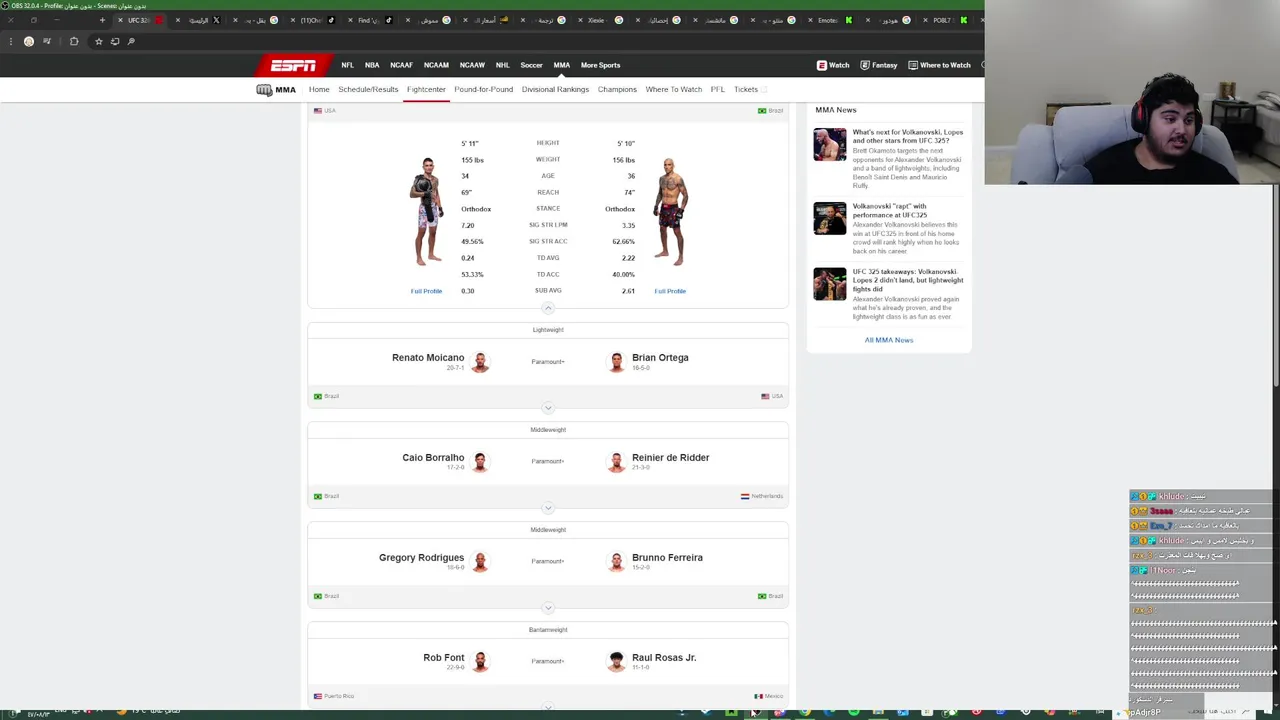Image resolution: width=1280 pixels, height=720 pixels.
Task: Click Rob Font's headshot
Action: pos(480,661)
